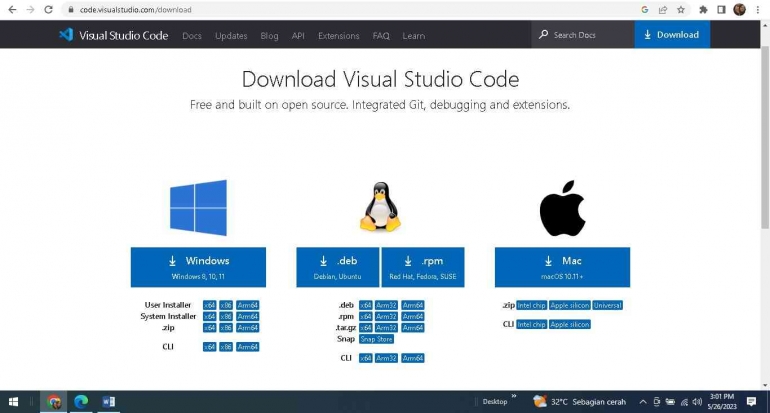
Task: Click the Windows logo image
Action: coord(198,208)
